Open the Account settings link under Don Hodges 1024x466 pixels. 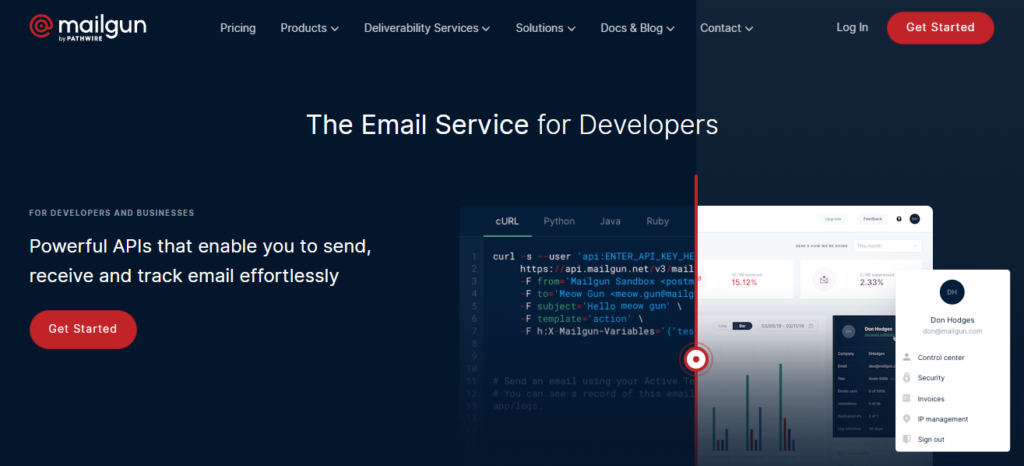pyautogui.click(x=878, y=335)
